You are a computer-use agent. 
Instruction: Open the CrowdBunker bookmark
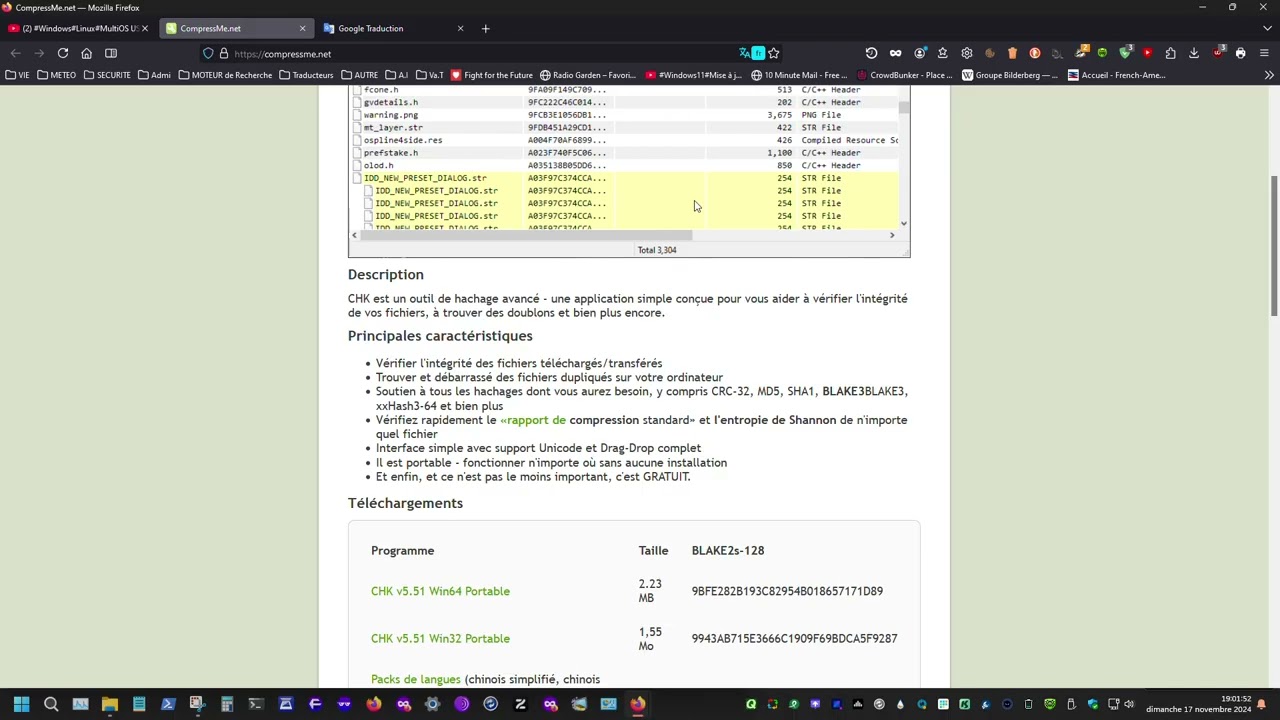pyautogui.click(x=905, y=75)
